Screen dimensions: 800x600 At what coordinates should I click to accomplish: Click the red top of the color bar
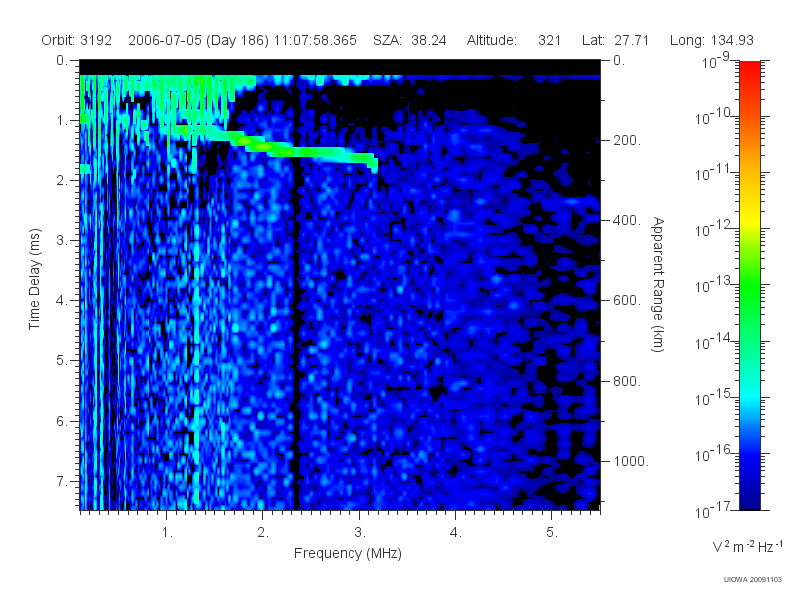click(749, 69)
